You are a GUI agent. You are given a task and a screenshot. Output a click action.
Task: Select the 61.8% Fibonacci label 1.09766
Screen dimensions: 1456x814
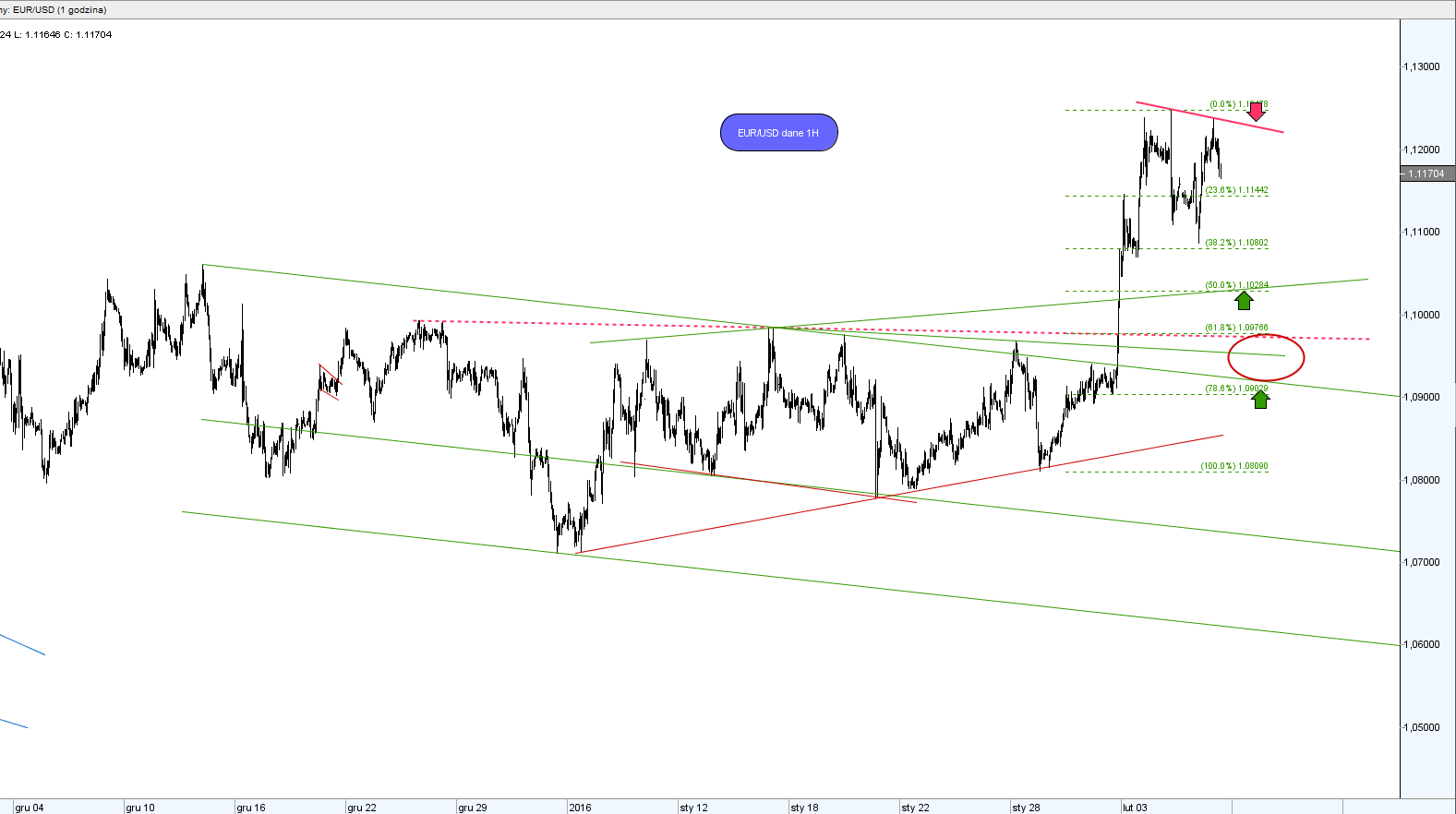pos(1236,328)
